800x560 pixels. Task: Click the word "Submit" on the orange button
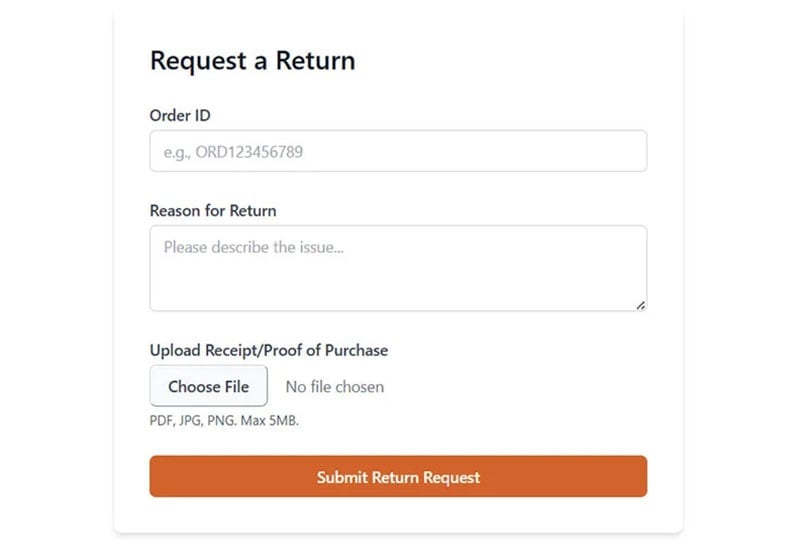tap(342, 477)
